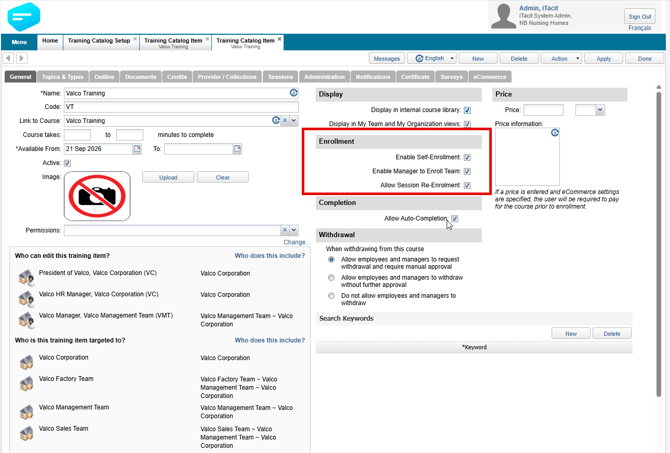Click the translate icon in the Name field
Viewport: 670px width, 453px height.
294,93
